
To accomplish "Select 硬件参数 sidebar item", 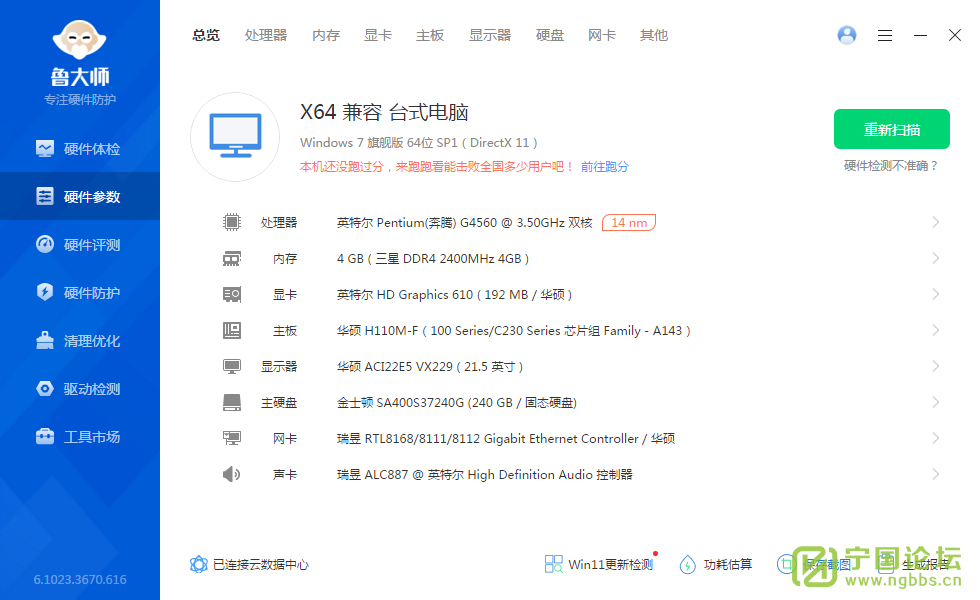I will [x=79, y=196].
